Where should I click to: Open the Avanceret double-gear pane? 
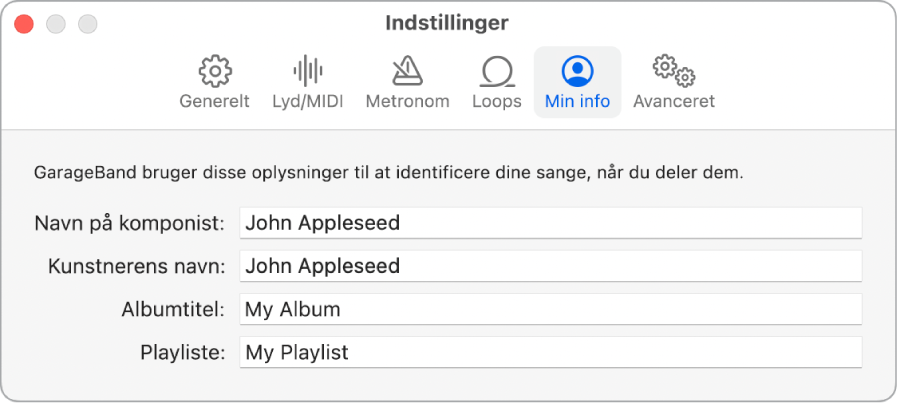pyautogui.click(x=674, y=82)
